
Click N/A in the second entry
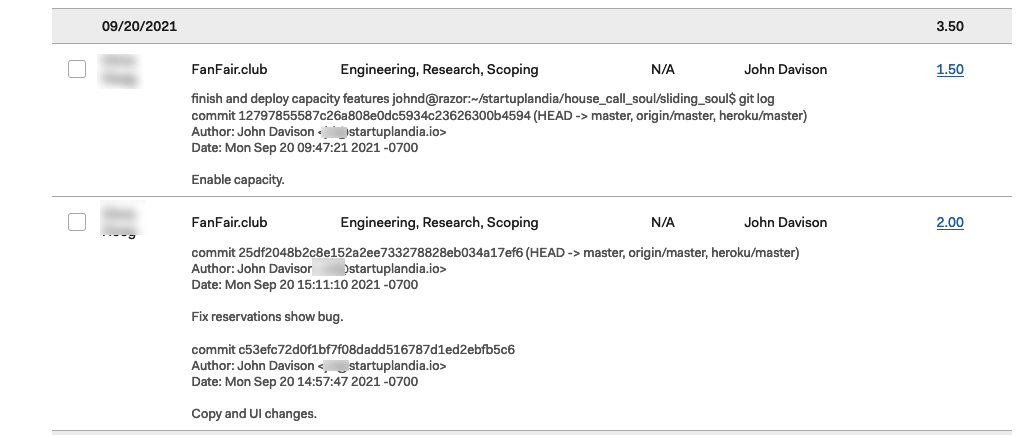coord(662,222)
